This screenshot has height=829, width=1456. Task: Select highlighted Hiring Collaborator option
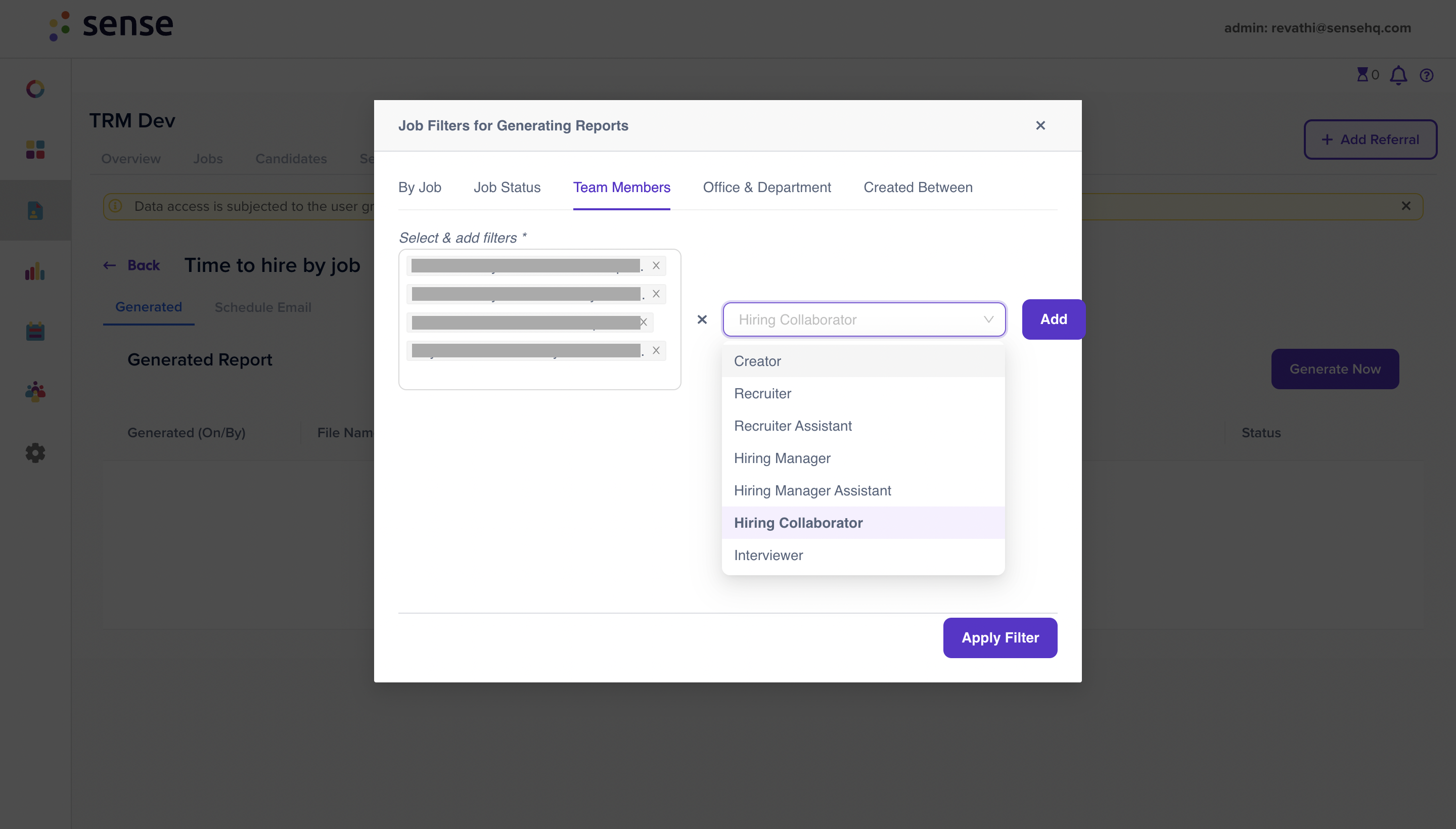click(x=862, y=523)
